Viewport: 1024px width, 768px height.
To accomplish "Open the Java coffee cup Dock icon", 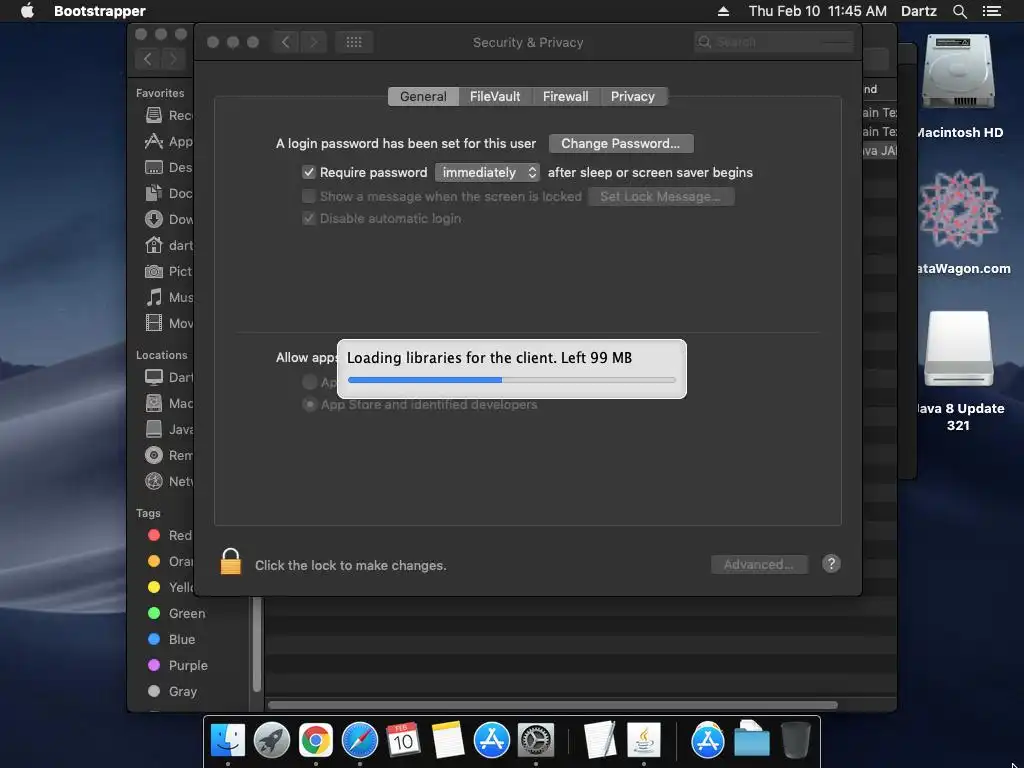I will tap(644, 741).
